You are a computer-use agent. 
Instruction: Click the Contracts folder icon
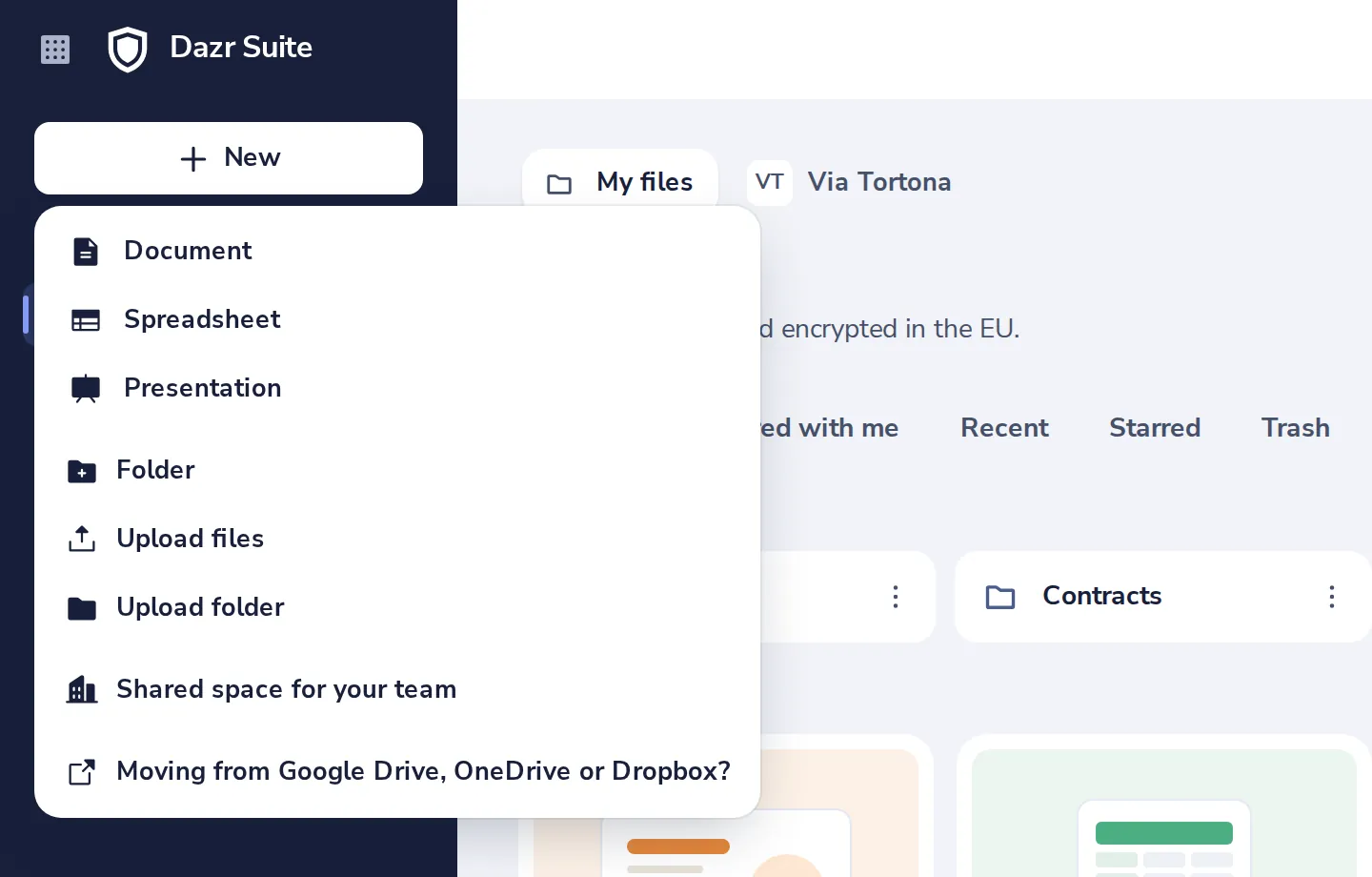tap(1000, 598)
